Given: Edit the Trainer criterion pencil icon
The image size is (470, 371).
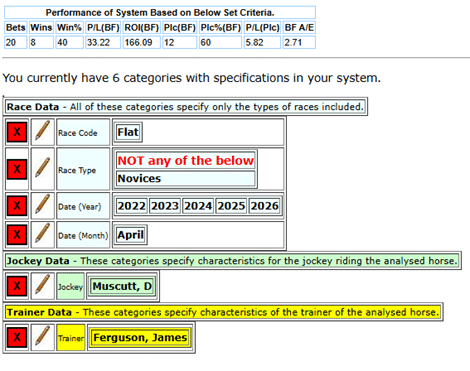Looking at the screenshot, I should coord(43,337).
